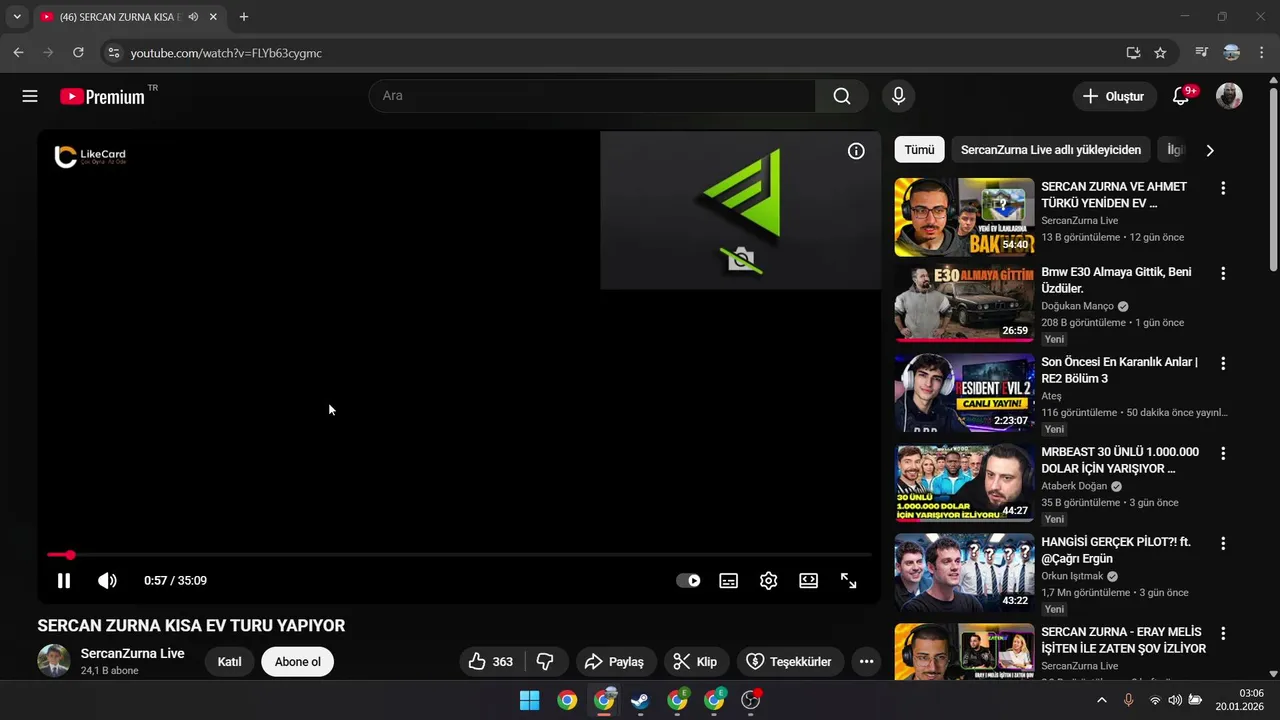1280x720 pixels.
Task: Open options for ERAY MELİS İŞİTEN video
Action: click(1222, 633)
